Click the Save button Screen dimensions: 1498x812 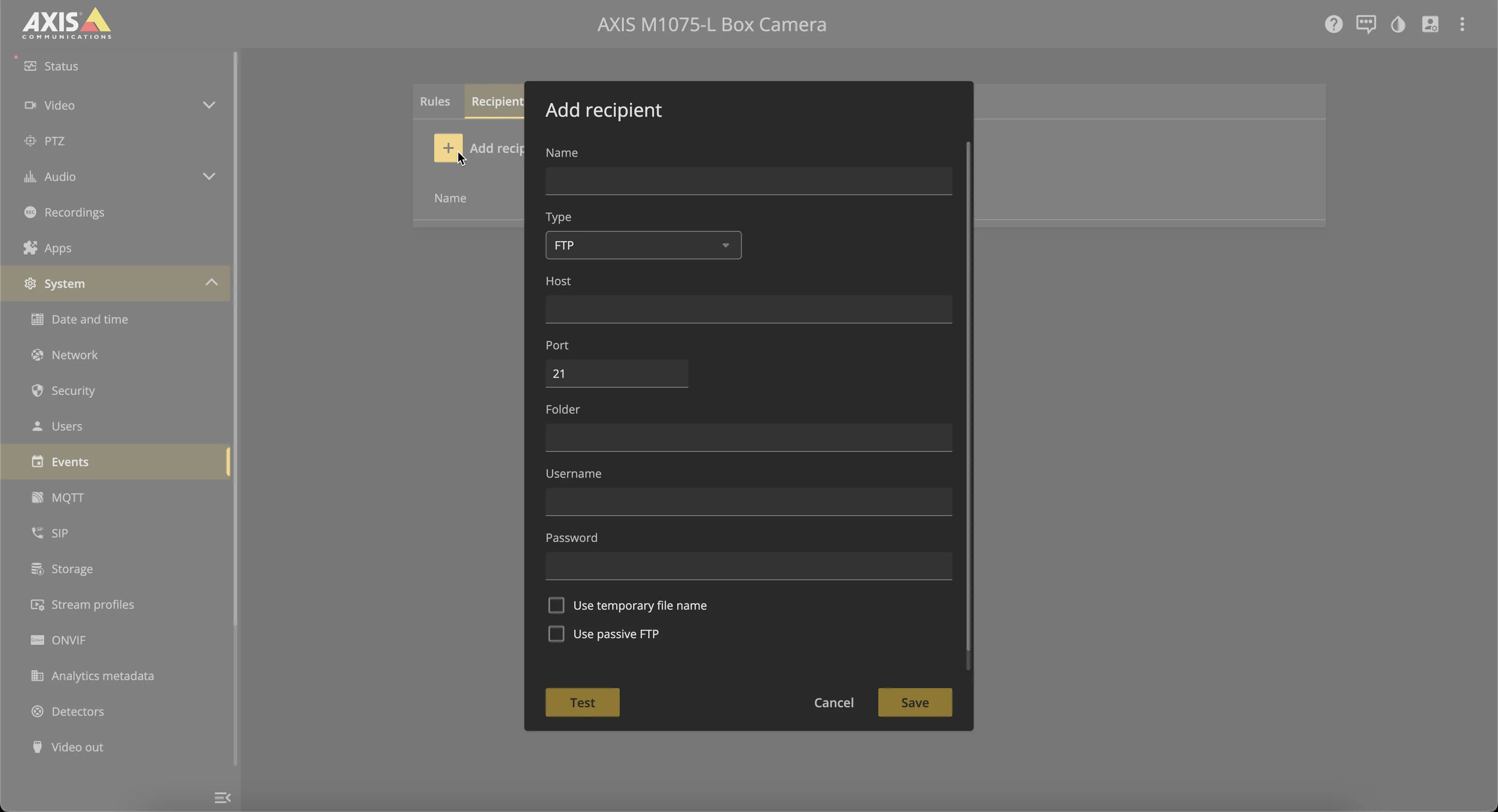coord(915,703)
